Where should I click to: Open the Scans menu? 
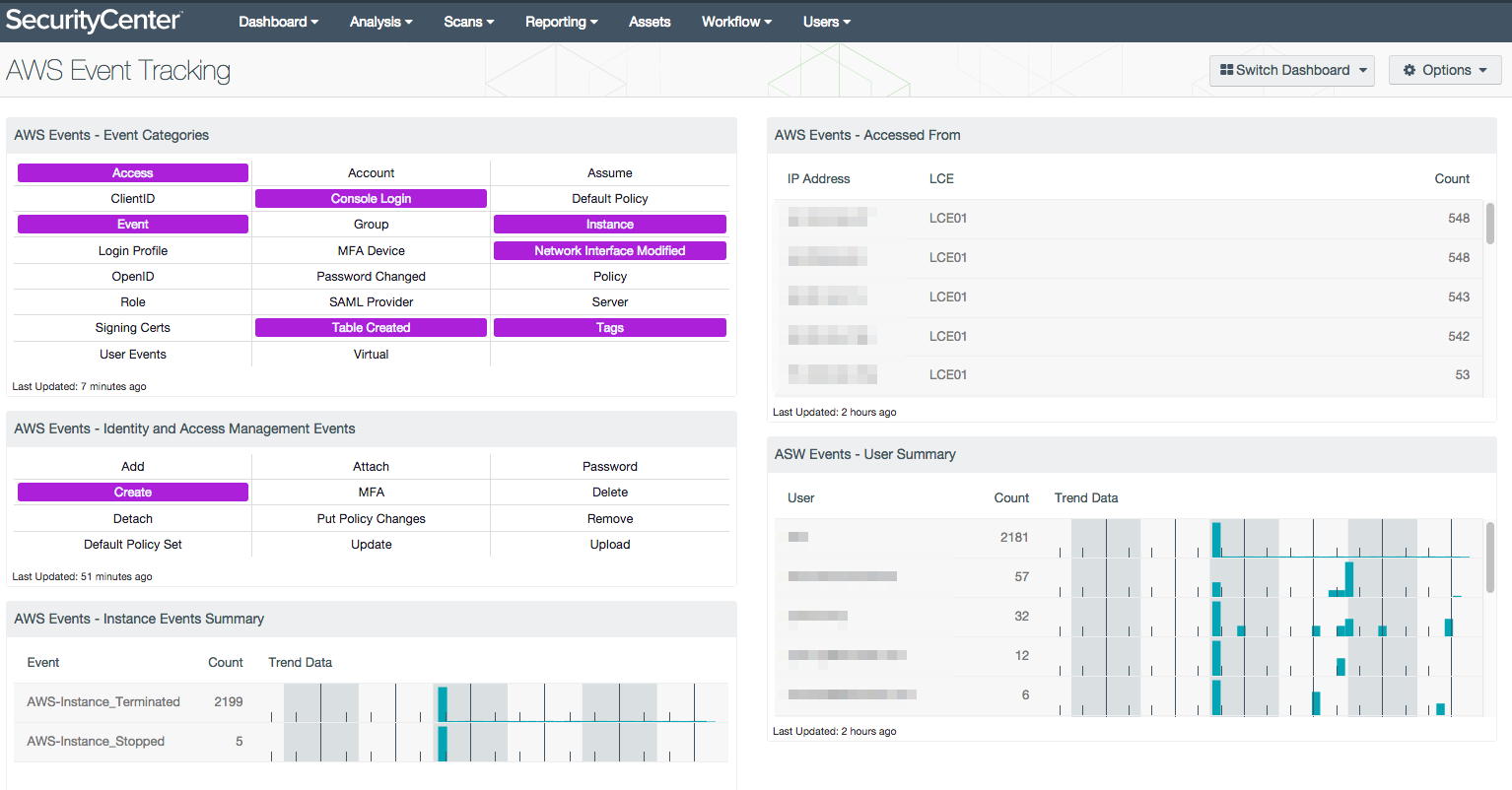click(x=468, y=22)
